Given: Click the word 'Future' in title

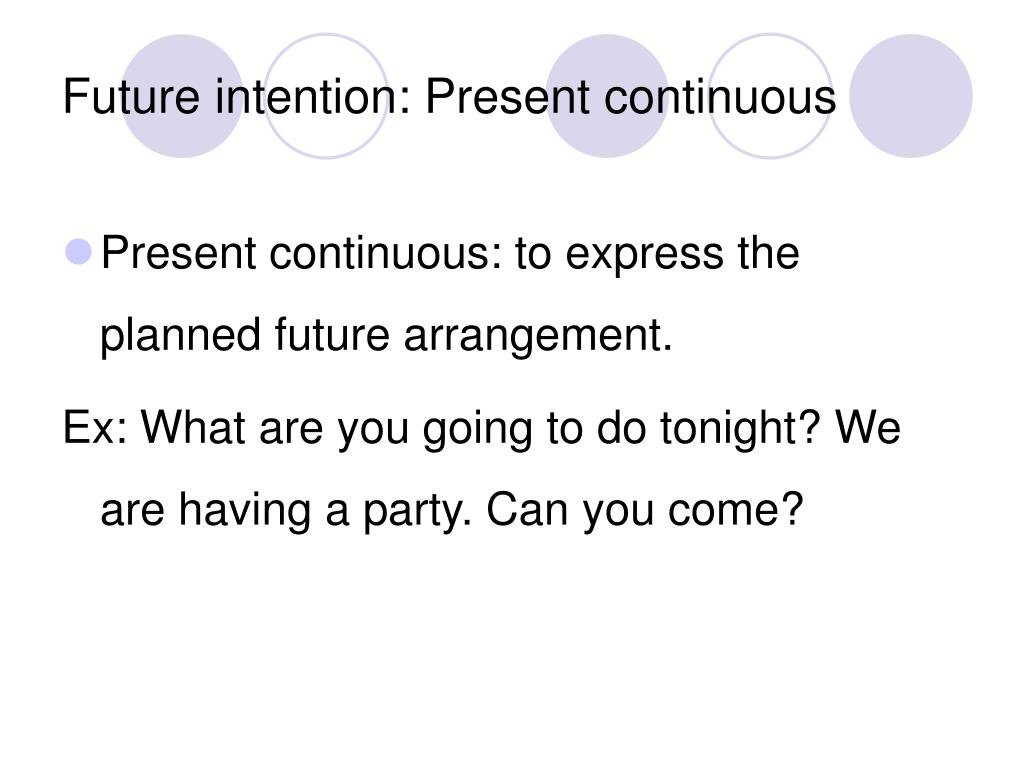Looking at the screenshot, I should coord(131,97).
